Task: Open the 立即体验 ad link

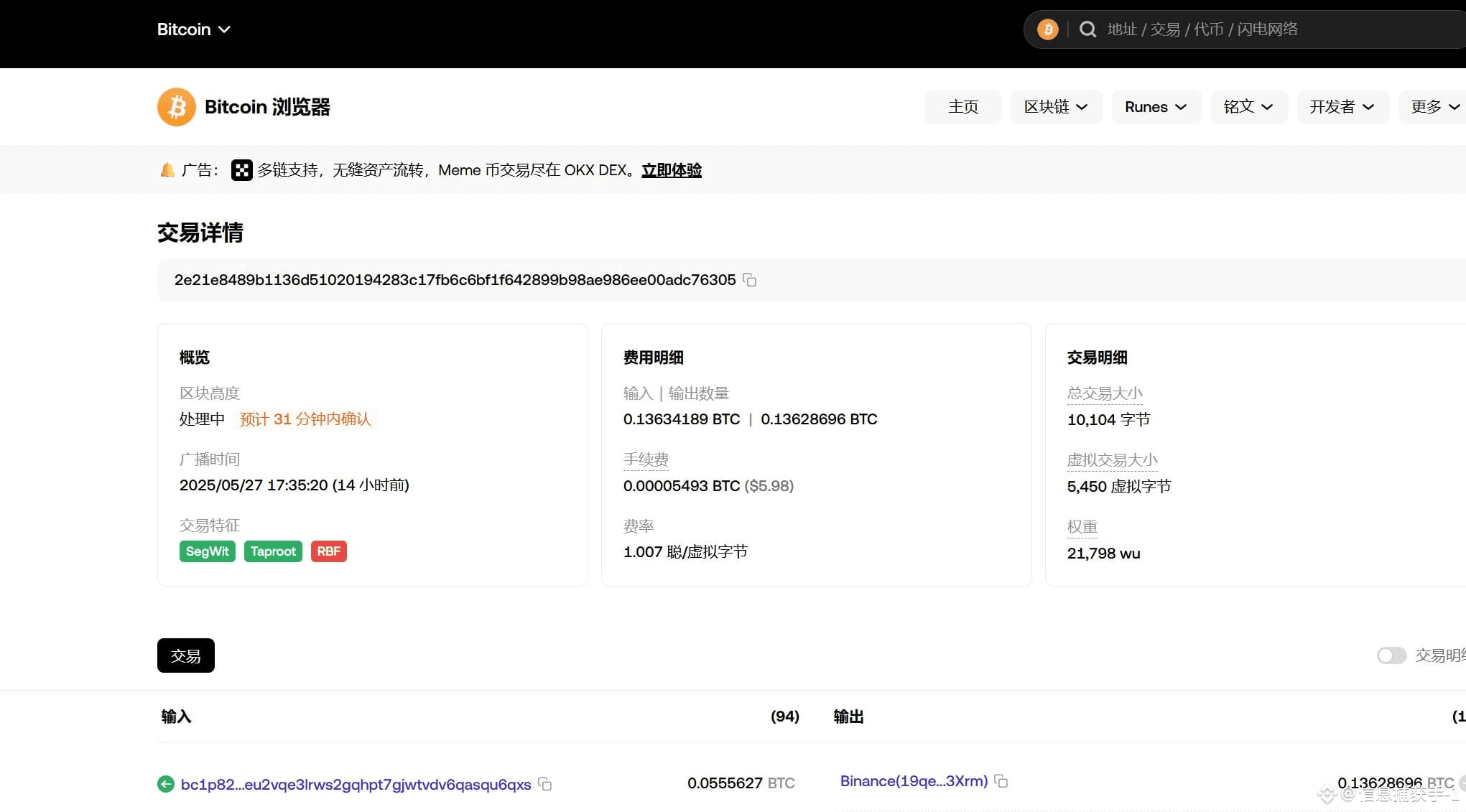Action: tap(671, 170)
